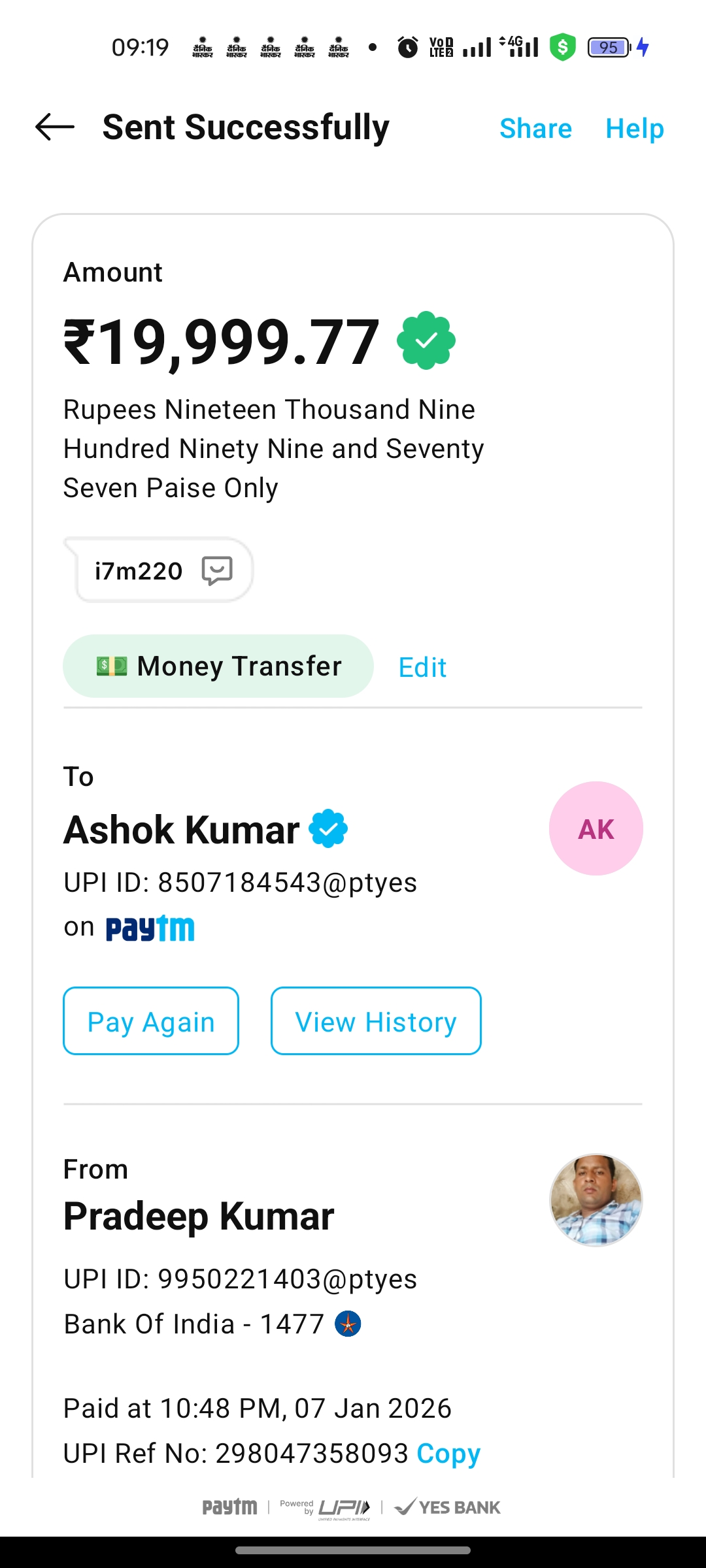Image resolution: width=706 pixels, height=1568 pixels.
Task: Tap Pradeep Kumar's profile photo
Action: 596,1200
